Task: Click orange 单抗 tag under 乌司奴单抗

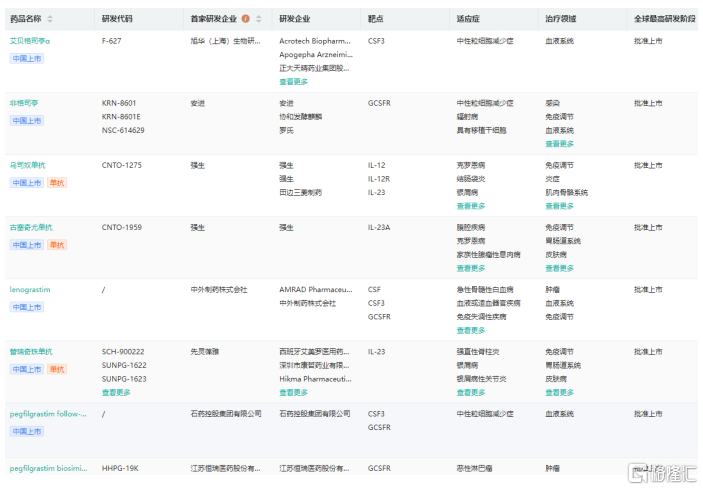Action: click(57, 183)
